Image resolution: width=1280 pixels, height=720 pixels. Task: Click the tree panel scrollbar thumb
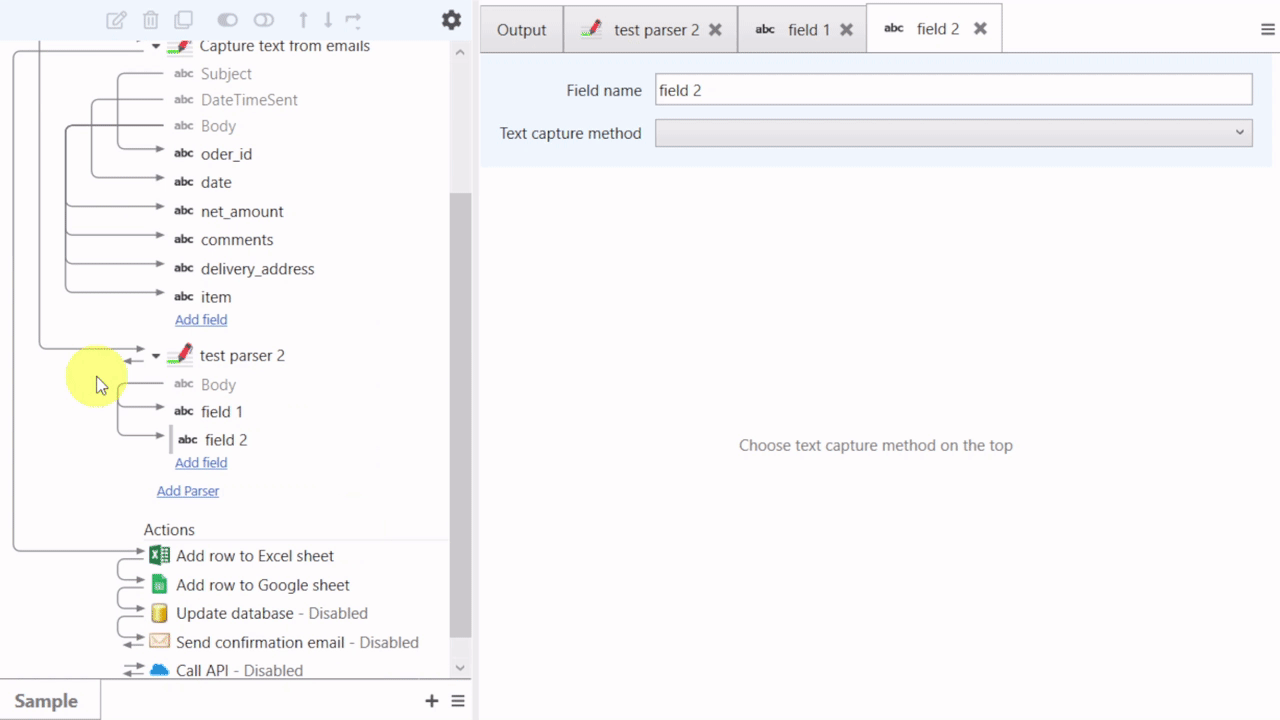[x=460, y=415]
